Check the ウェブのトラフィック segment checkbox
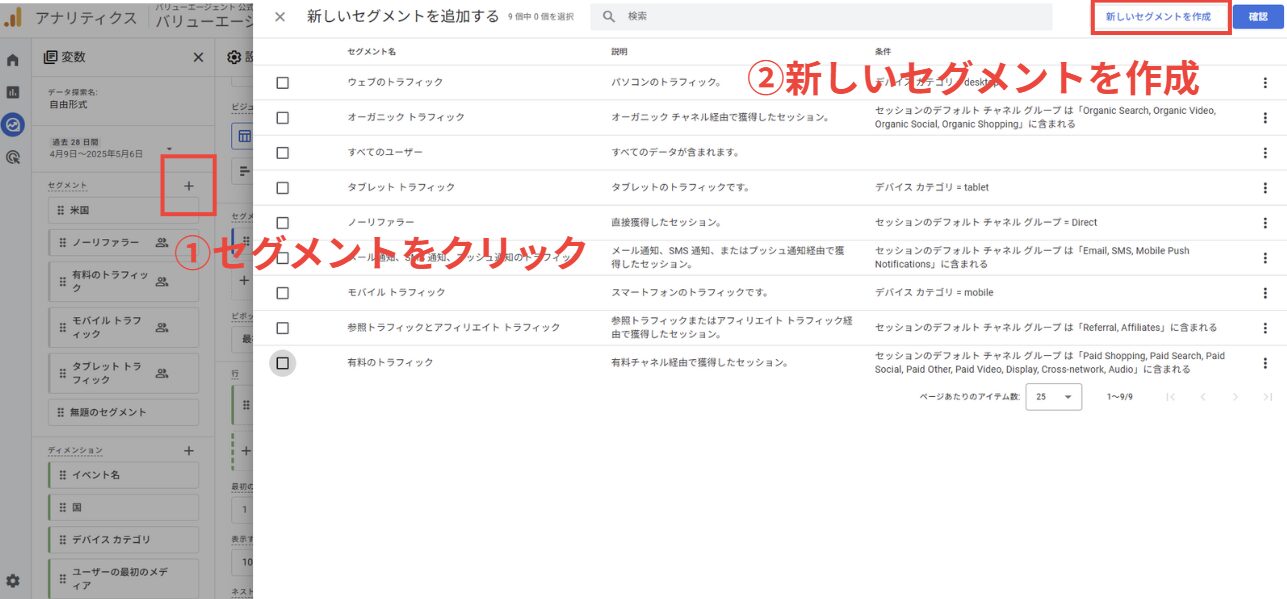This screenshot has height=599, width=1287. coord(282,83)
